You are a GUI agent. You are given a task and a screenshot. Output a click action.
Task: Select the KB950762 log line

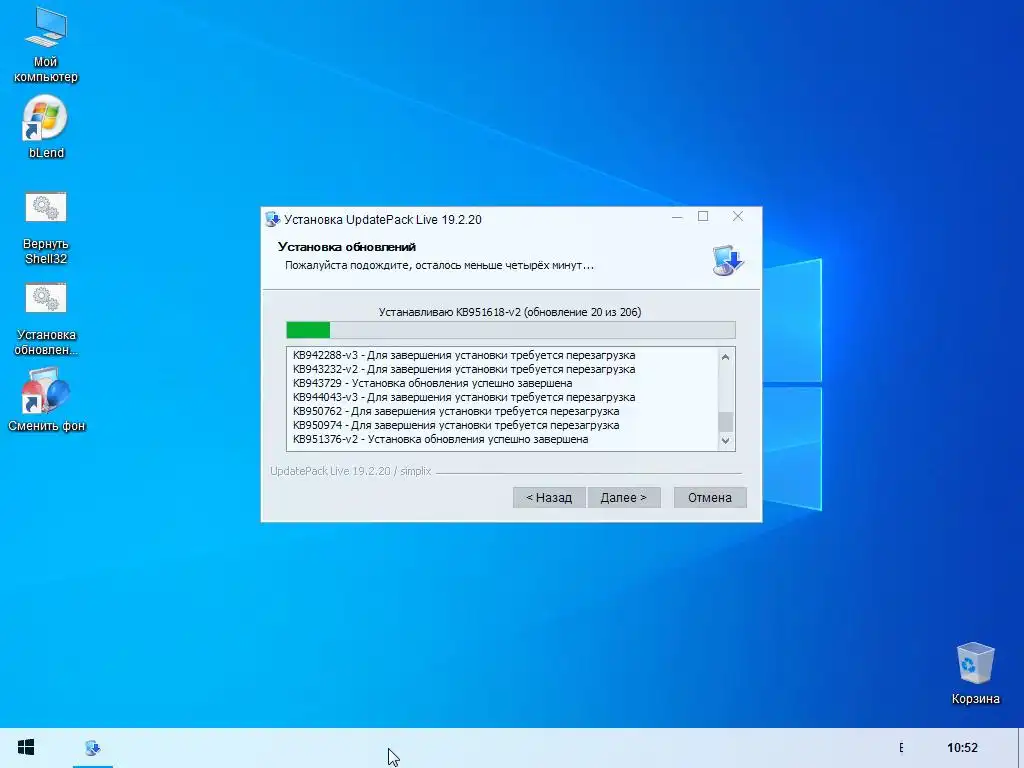click(x=456, y=411)
